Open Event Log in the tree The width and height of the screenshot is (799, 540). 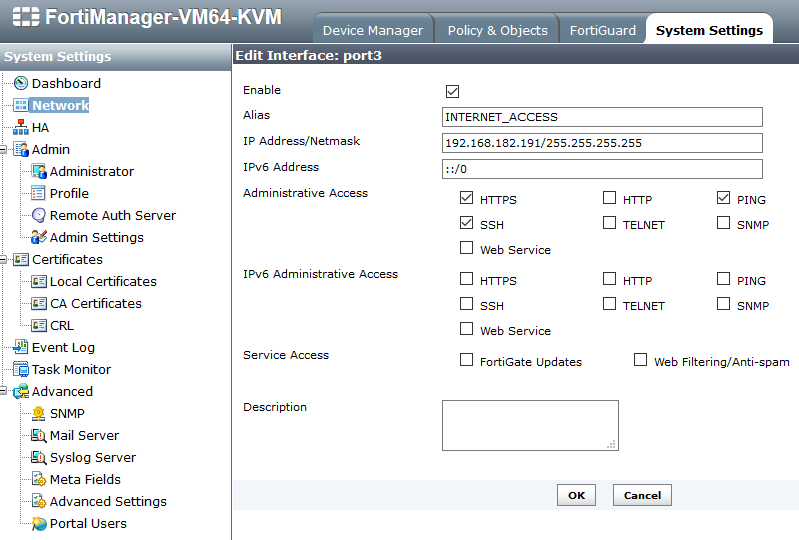click(63, 347)
